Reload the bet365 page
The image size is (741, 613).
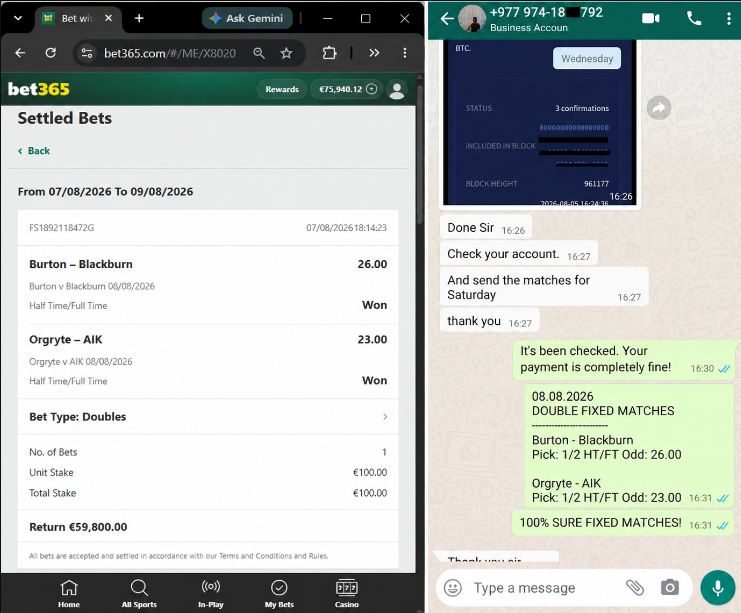[x=51, y=53]
